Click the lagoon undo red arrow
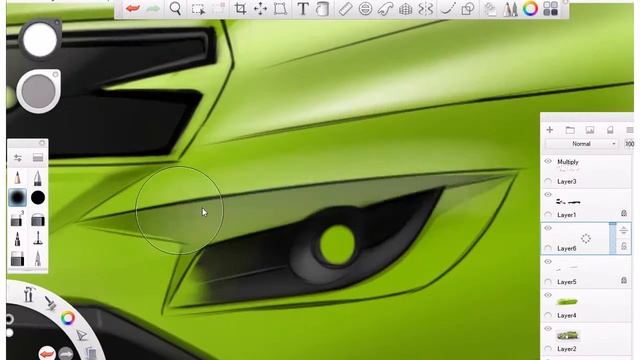 47,353
